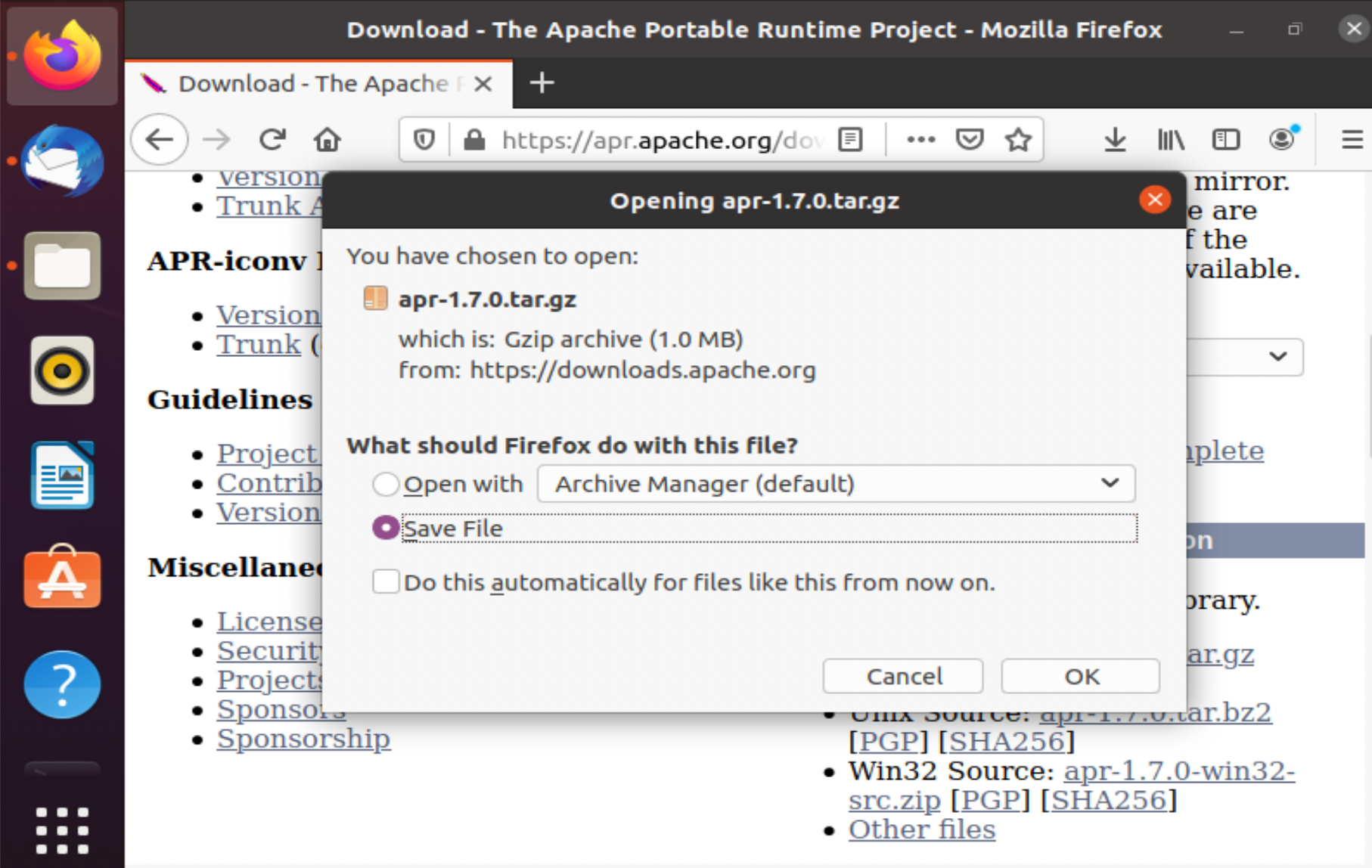
Task: Open a new tab with plus button
Action: (x=542, y=82)
